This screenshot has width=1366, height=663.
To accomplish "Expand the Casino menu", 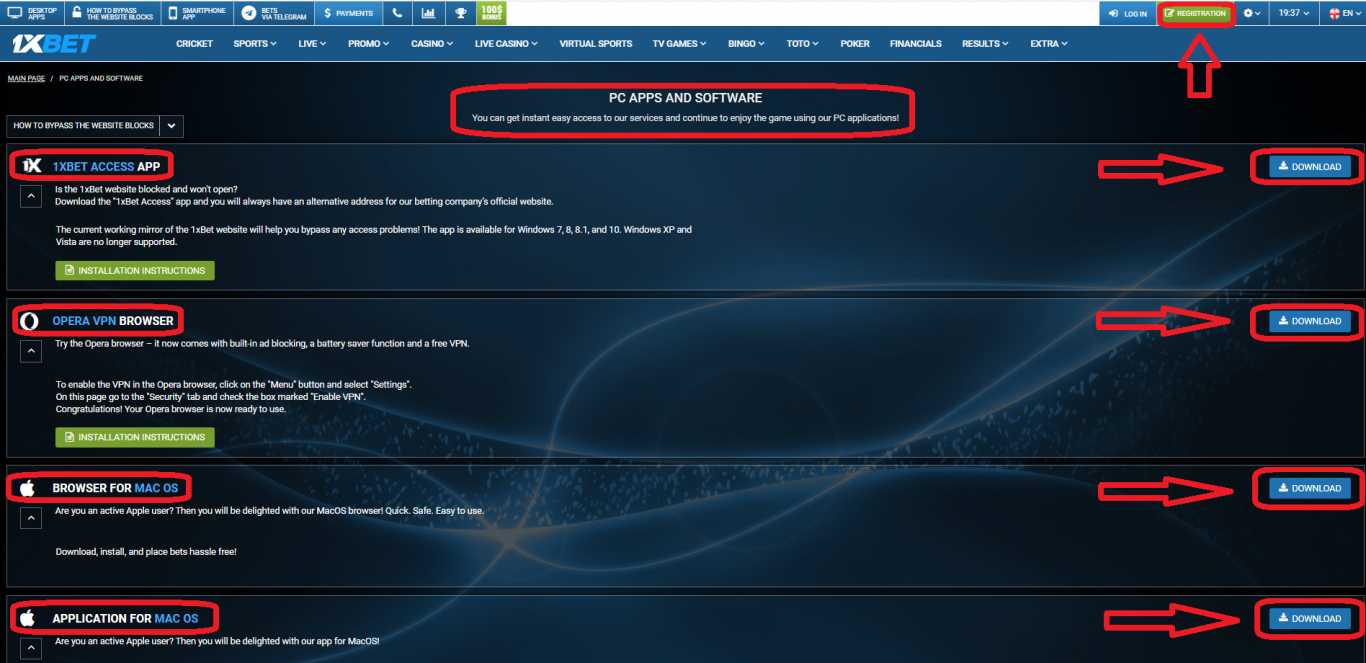I will 432,44.
